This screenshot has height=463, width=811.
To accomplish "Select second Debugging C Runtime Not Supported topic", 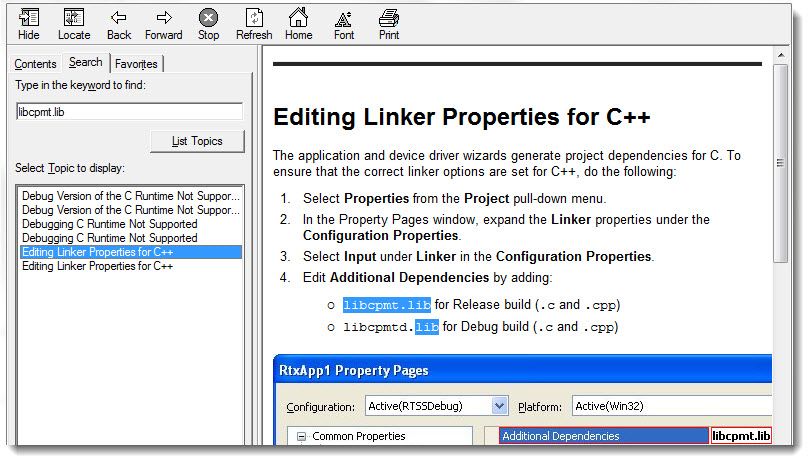I will [110, 239].
